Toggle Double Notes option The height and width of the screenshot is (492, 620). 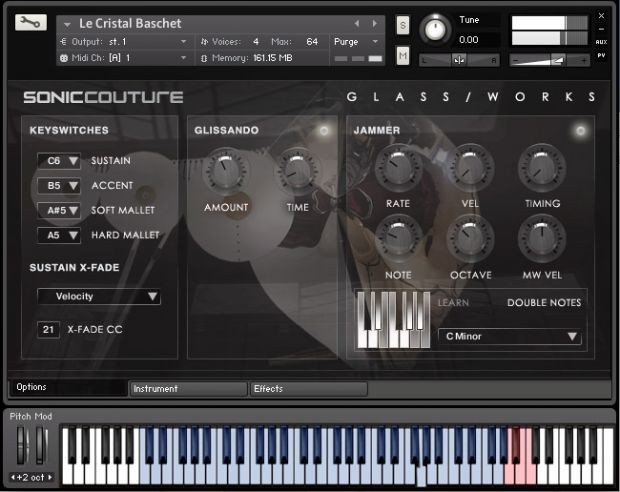pyautogui.click(x=544, y=303)
